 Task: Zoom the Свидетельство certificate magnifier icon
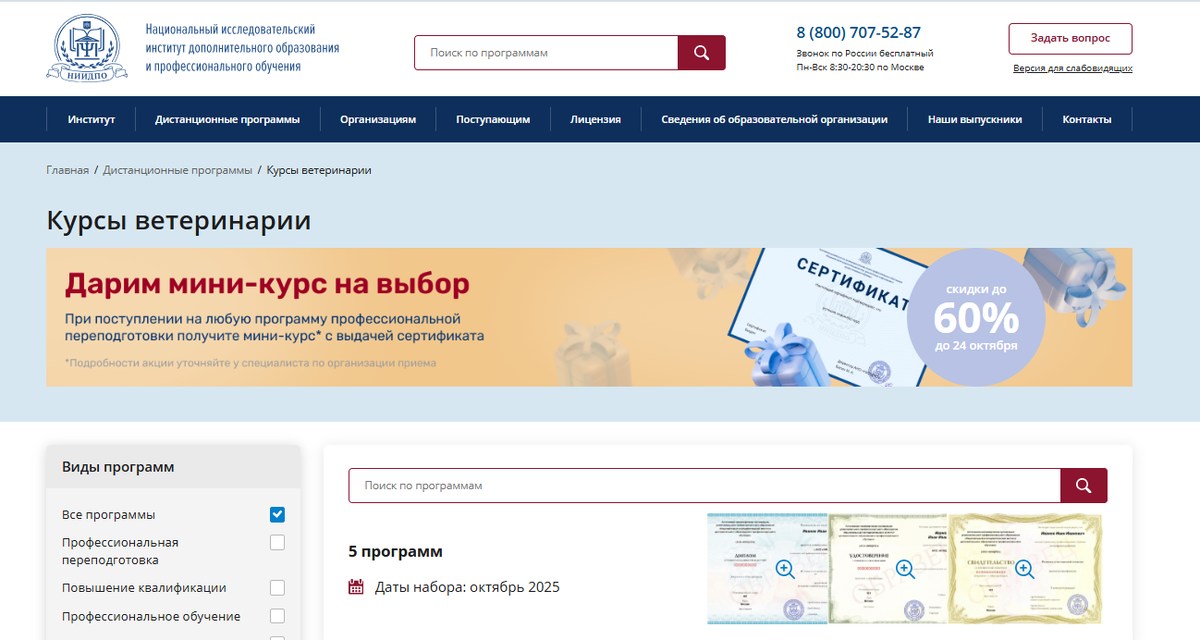point(1026,569)
